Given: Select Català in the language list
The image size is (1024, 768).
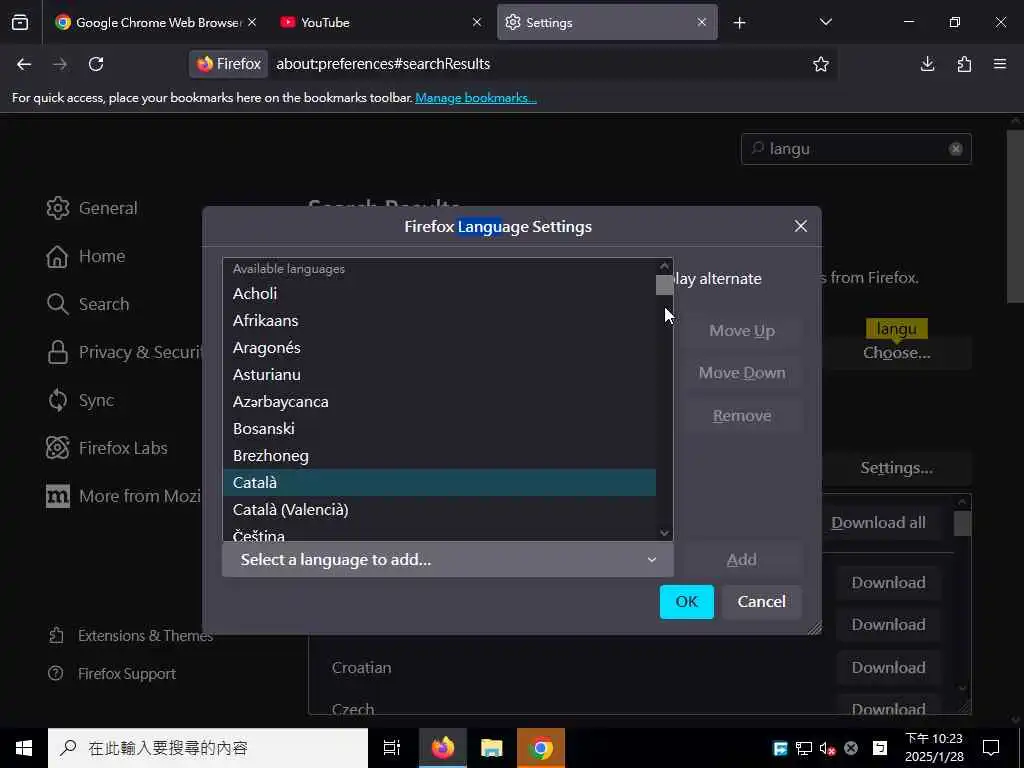Looking at the screenshot, I should point(439,483).
